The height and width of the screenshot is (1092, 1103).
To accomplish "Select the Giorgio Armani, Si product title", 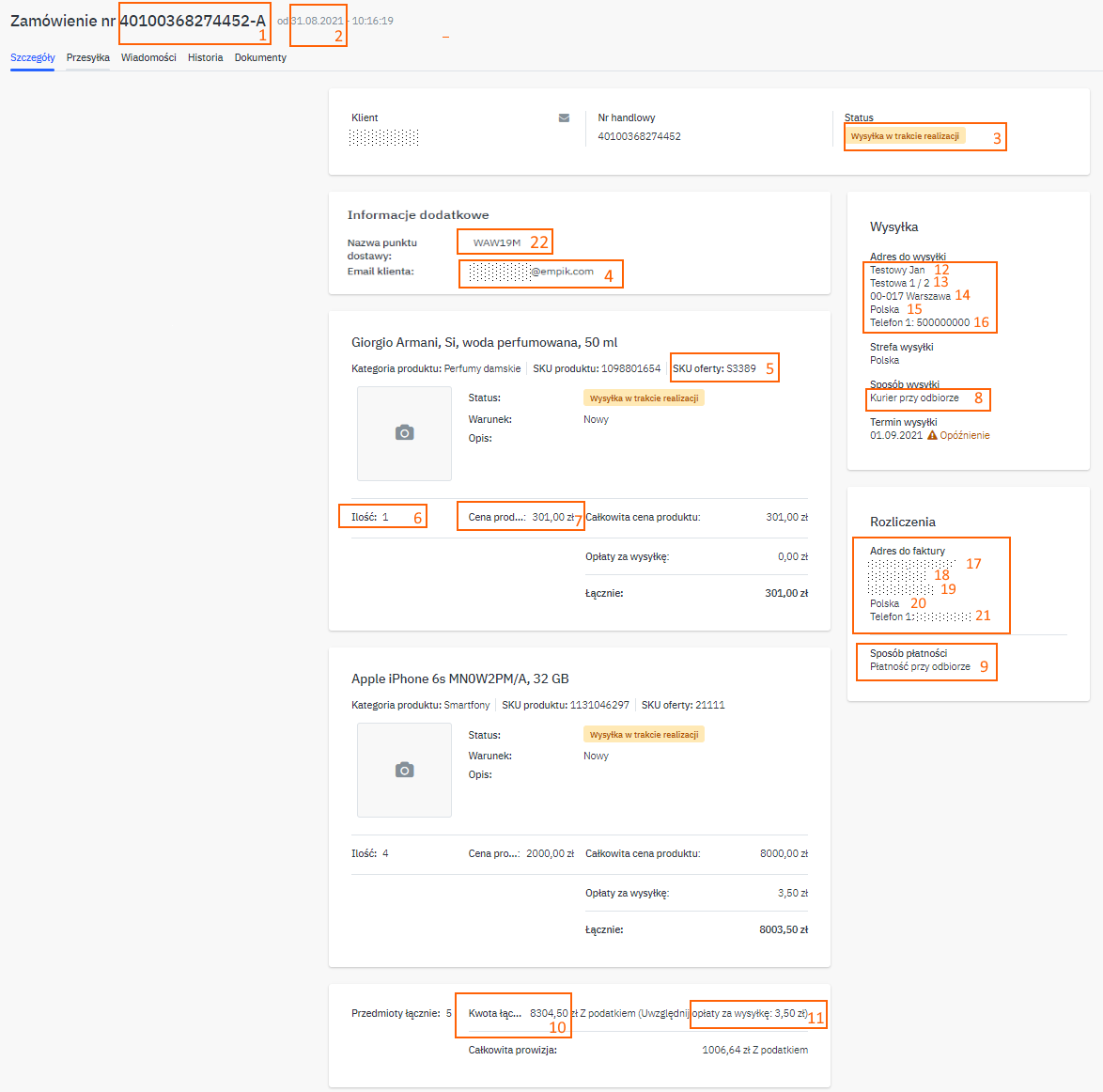I will pyautogui.click(x=484, y=343).
